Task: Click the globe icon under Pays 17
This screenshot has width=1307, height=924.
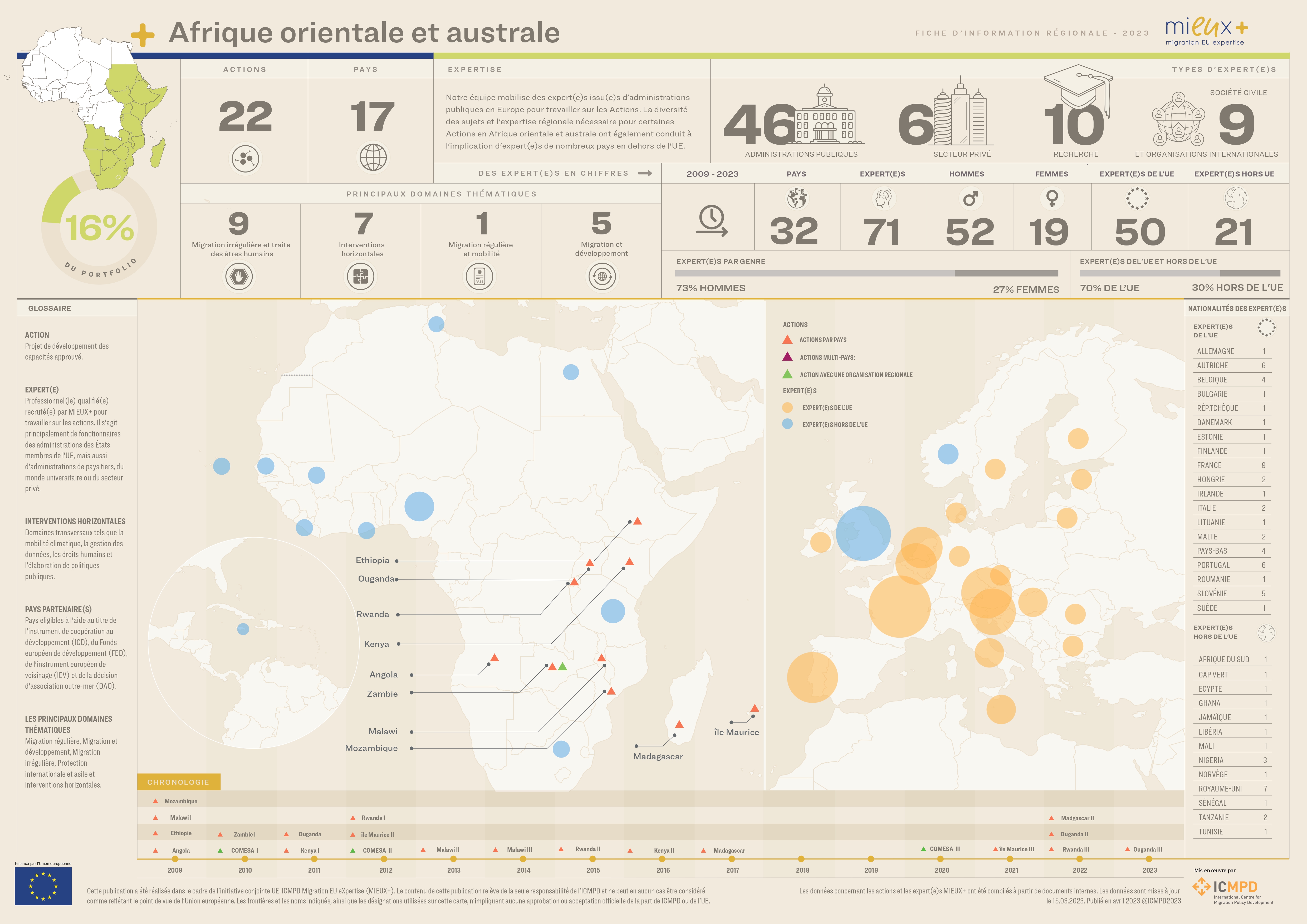Action: [x=373, y=158]
